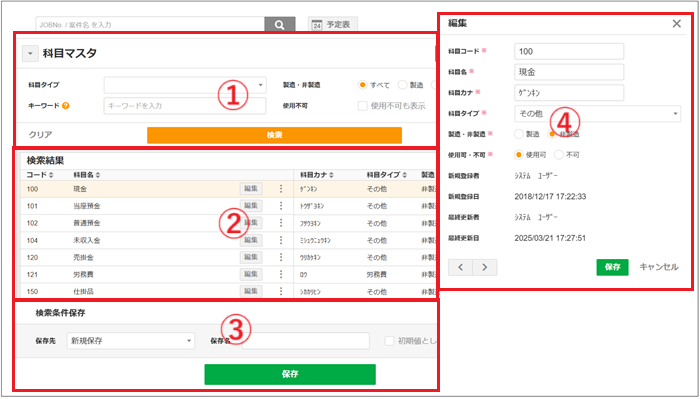This screenshot has height=399, width=700.
Task: Click the magnifier search icon button
Action: click(x=279, y=25)
